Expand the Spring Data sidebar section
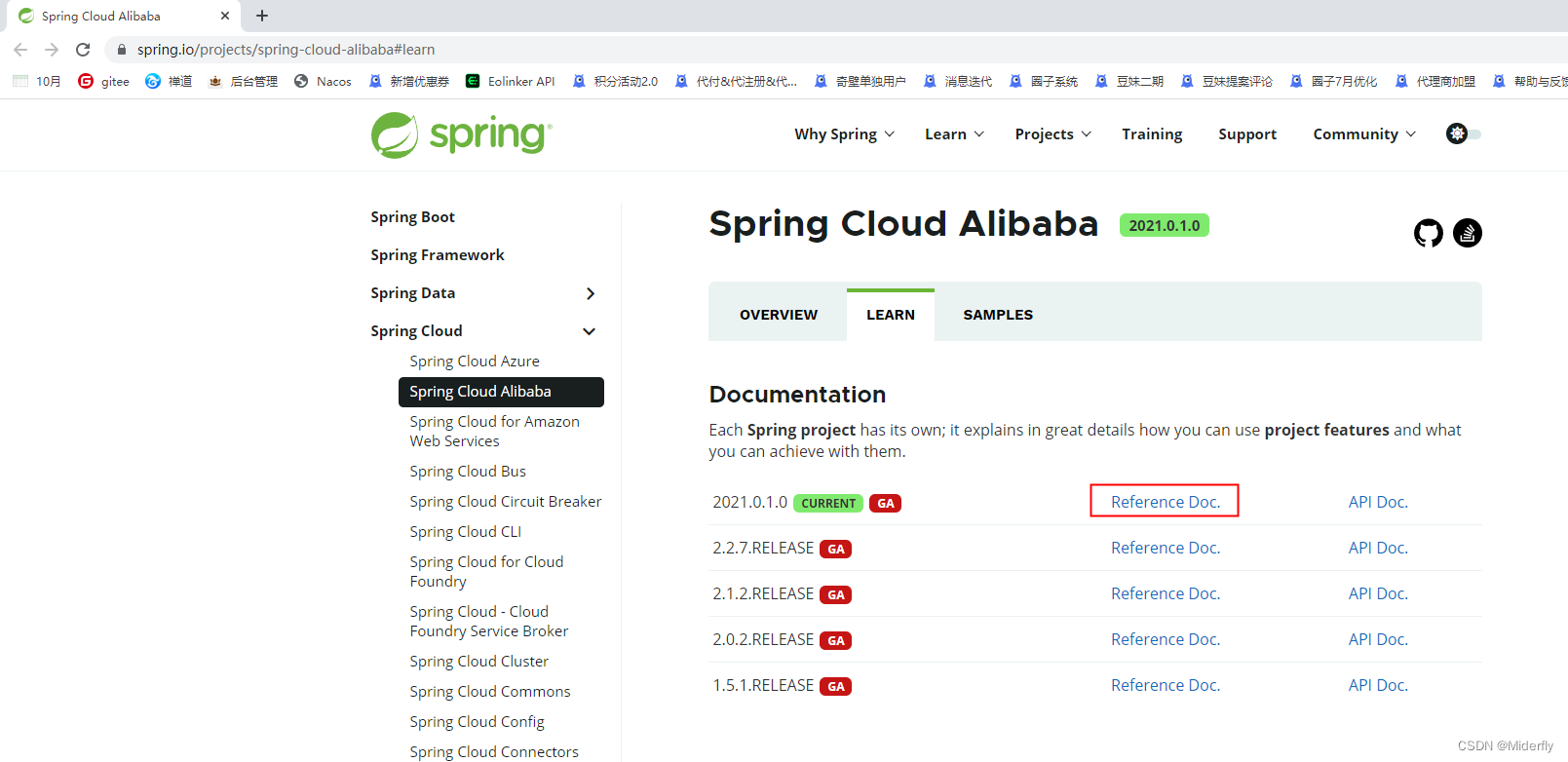This screenshot has width=1568, height=762. pos(590,293)
